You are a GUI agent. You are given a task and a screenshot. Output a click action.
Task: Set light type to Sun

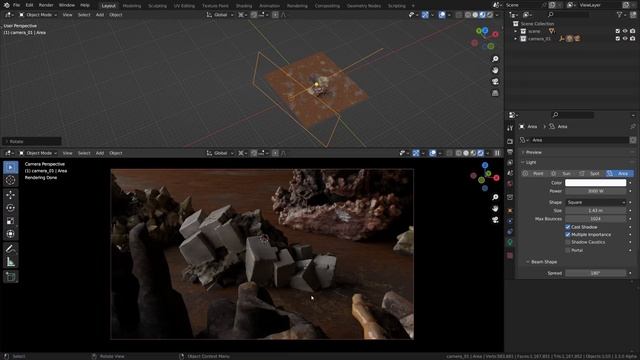pos(562,173)
